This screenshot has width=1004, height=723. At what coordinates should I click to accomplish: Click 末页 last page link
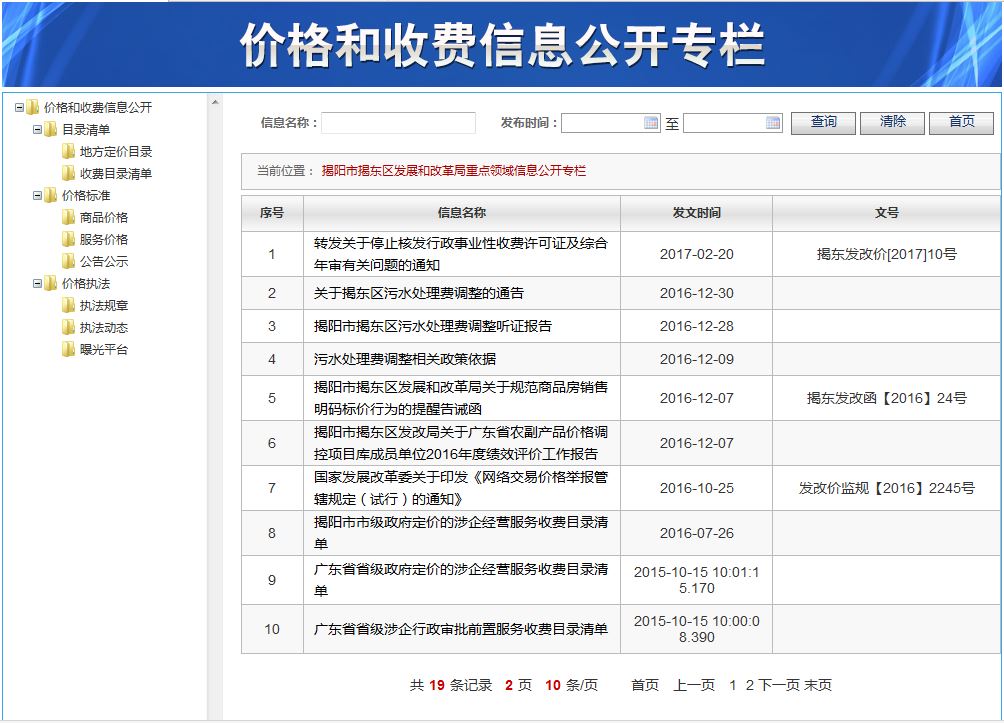point(818,685)
